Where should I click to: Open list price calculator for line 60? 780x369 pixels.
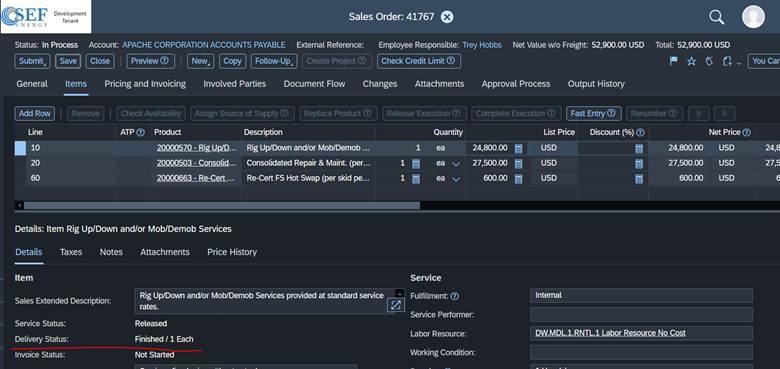[x=518, y=179]
